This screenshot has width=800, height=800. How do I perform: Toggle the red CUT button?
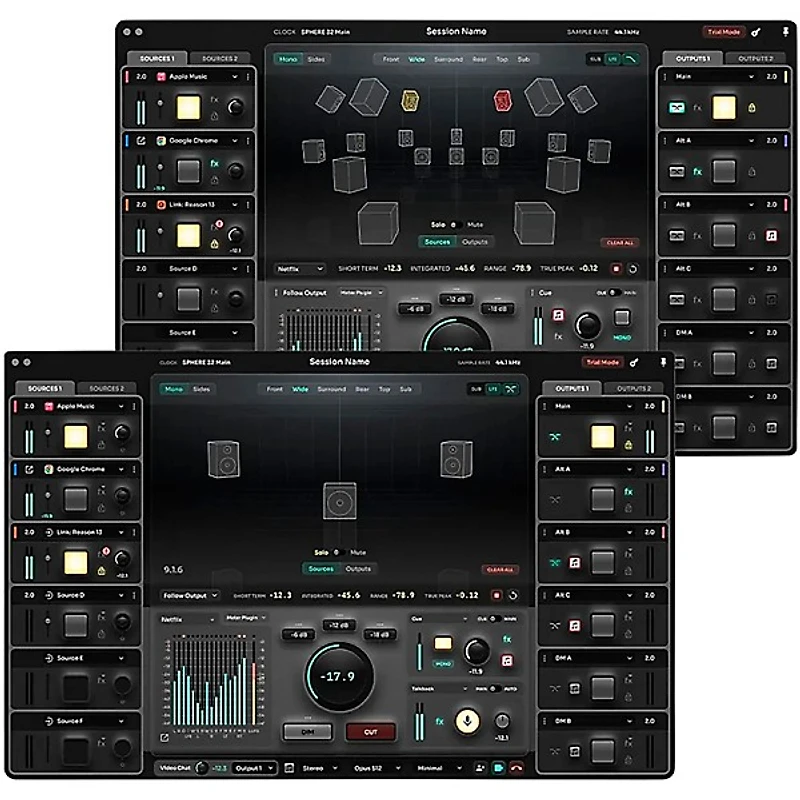click(370, 731)
